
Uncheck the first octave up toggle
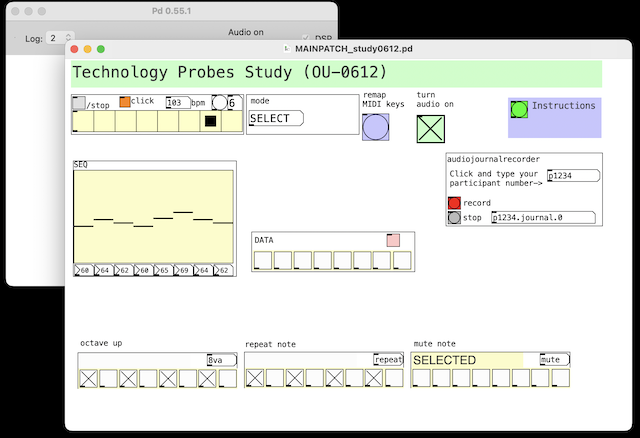pyautogui.click(x=88, y=378)
